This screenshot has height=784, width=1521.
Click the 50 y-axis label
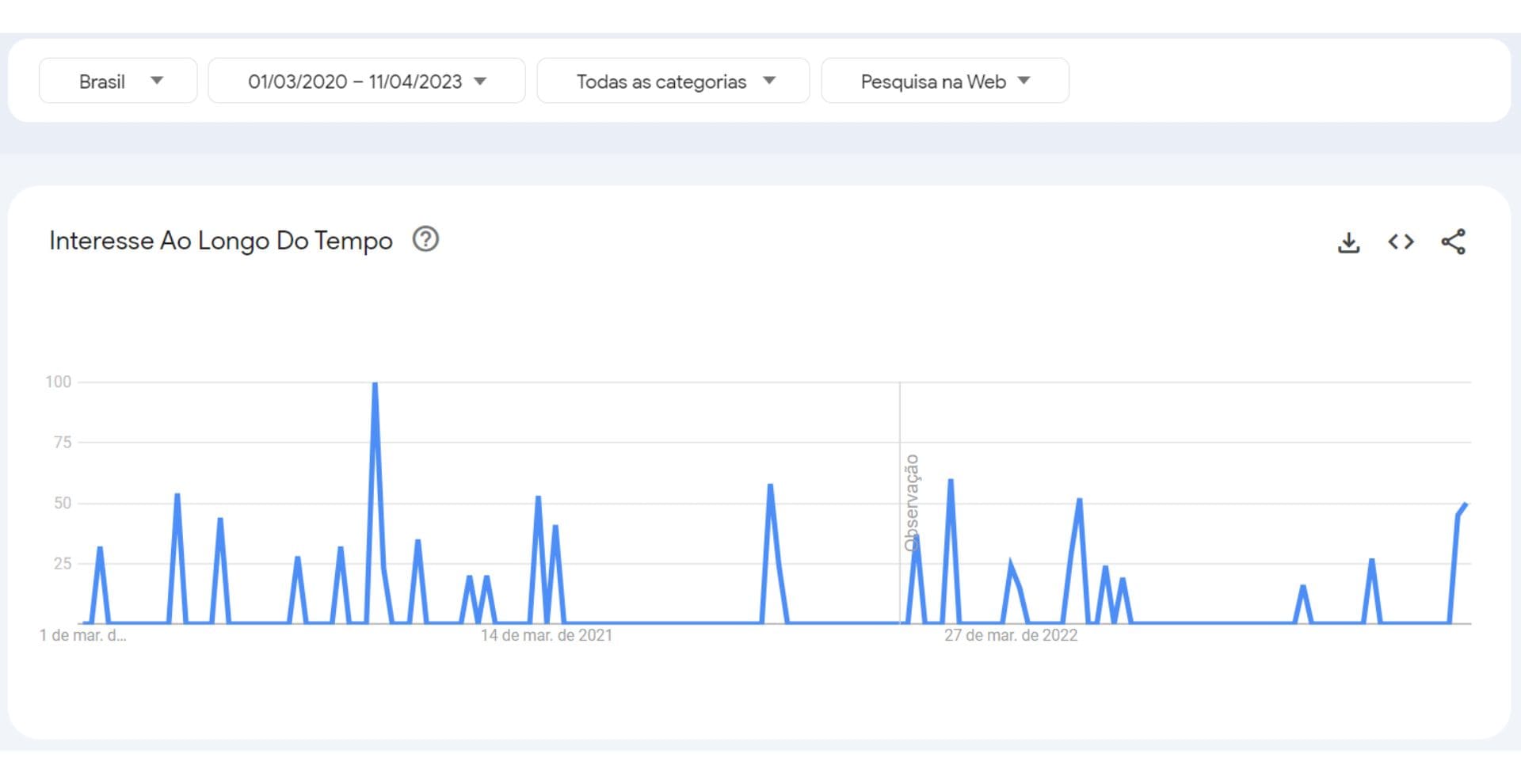click(62, 503)
